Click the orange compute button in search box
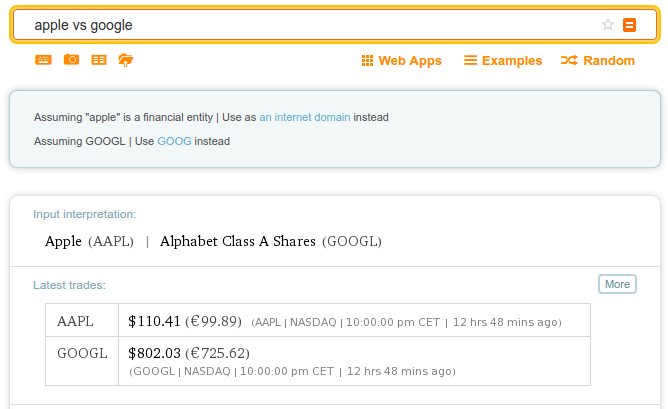The image size is (668, 409). pyautogui.click(x=629, y=25)
